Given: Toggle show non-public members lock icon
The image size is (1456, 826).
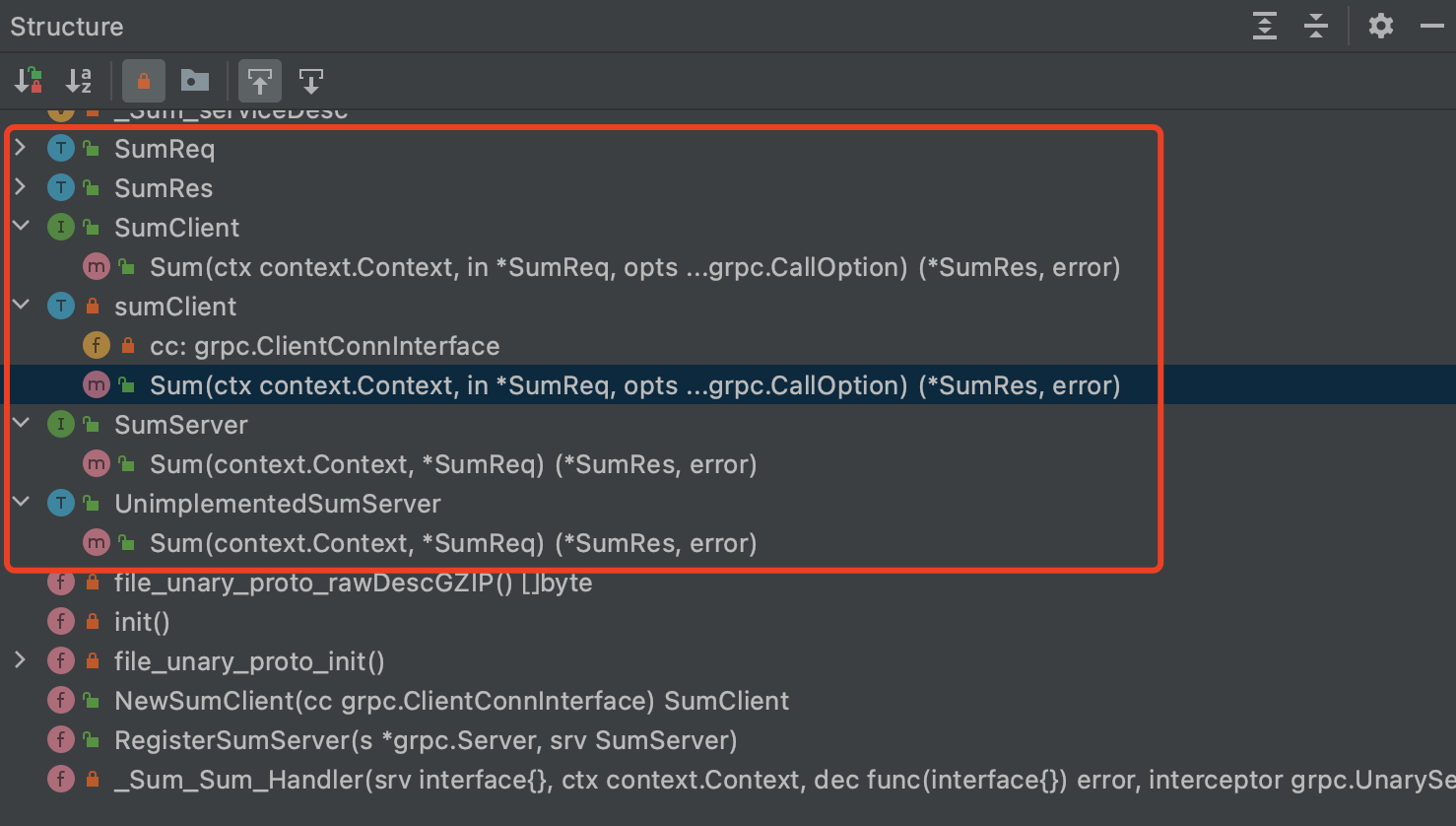Looking at the screenshot, I should [143, 81].
